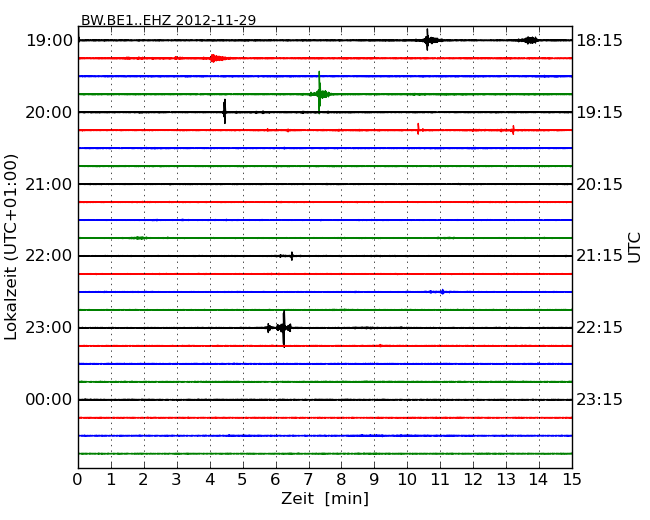Click x-axis tick label 0

click(78, 479)
